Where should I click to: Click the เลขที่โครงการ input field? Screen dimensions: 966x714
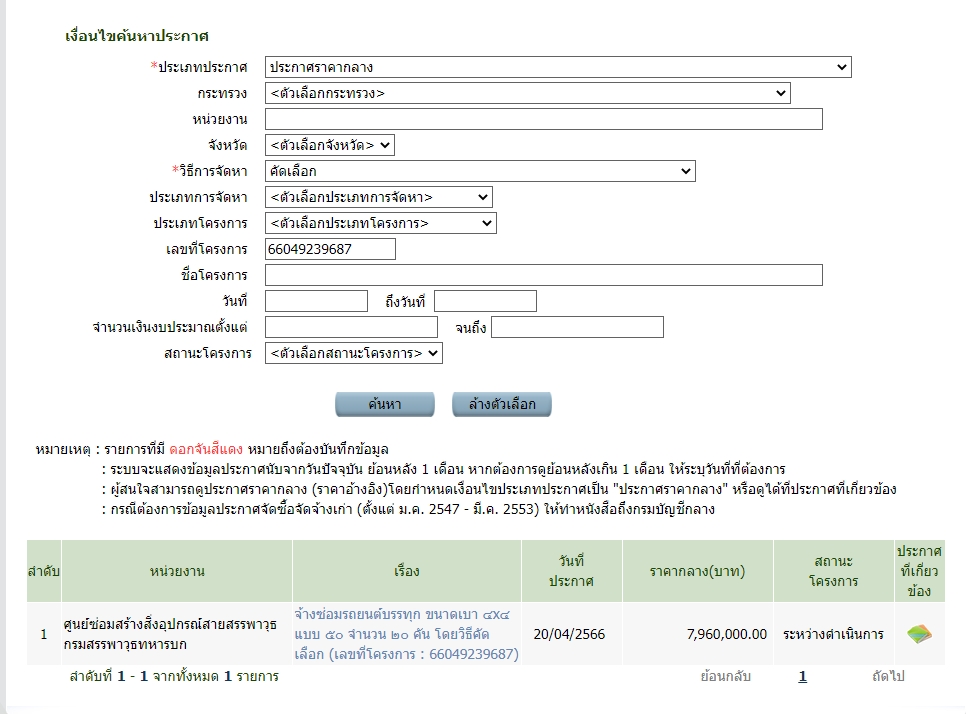(x=330, y=249)
